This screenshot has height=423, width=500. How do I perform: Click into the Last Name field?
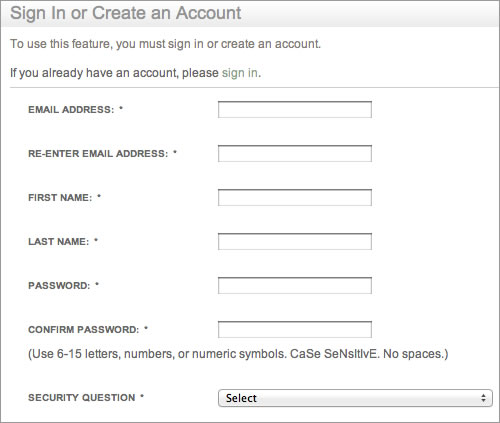[x=295, y=242]
